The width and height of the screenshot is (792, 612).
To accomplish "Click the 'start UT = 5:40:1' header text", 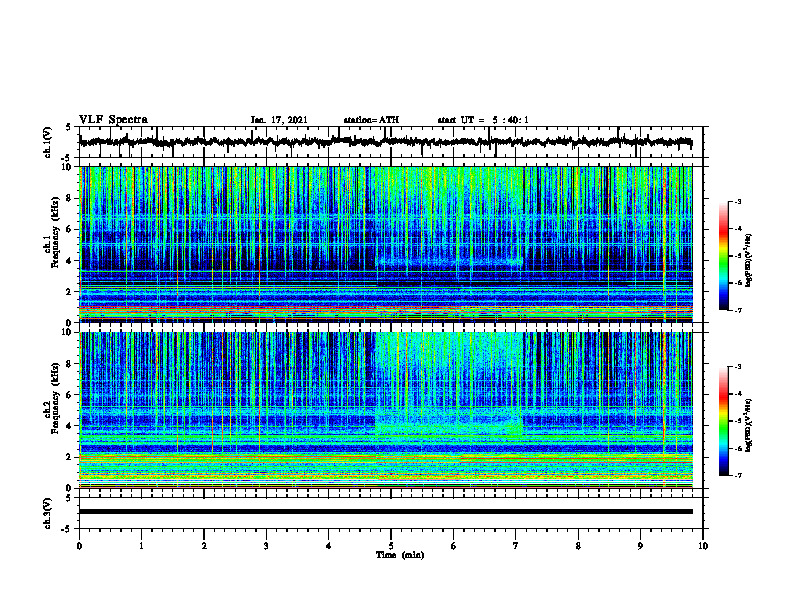I will (483, 120).
